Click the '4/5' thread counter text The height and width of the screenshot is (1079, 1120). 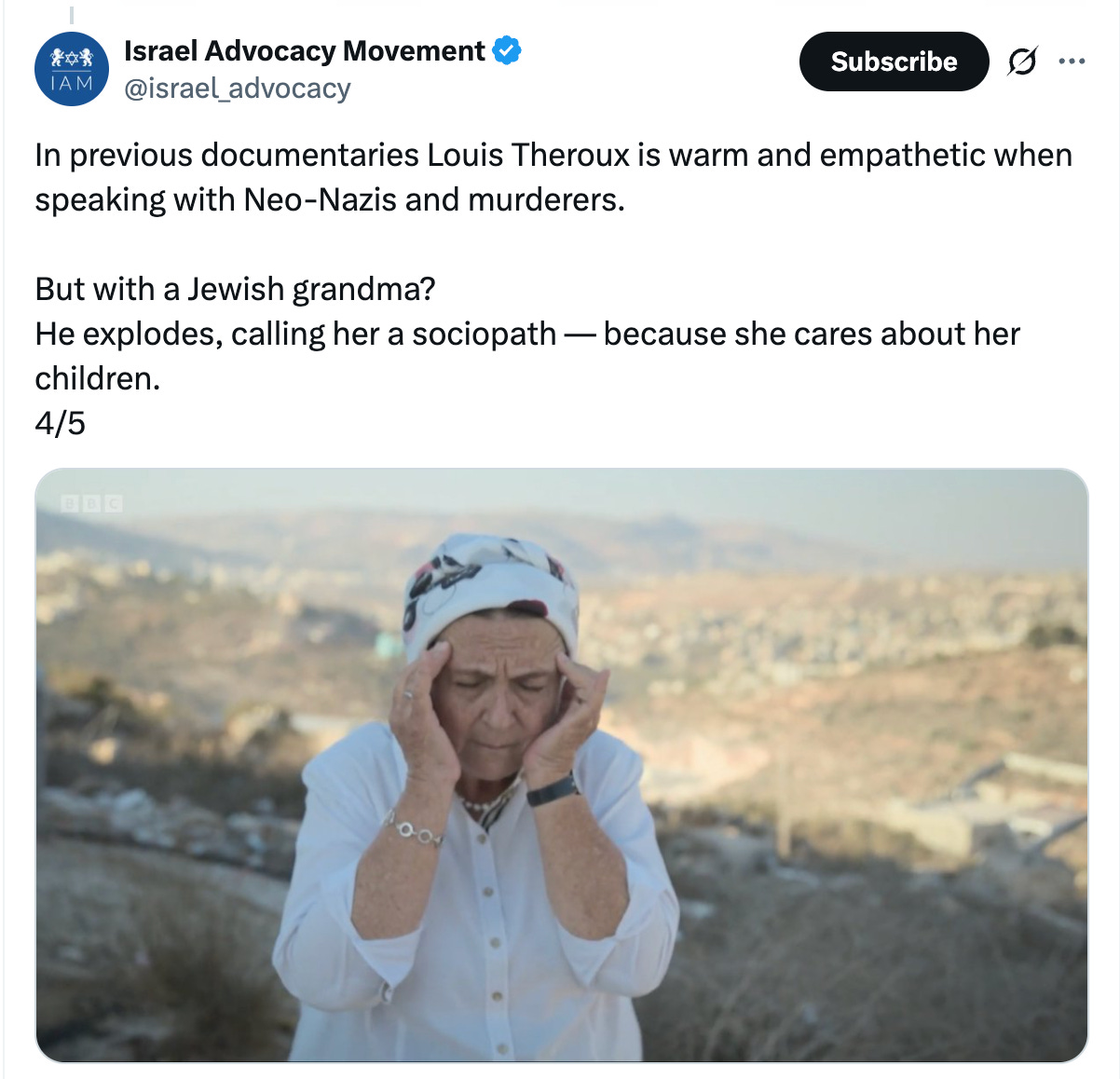60,423
